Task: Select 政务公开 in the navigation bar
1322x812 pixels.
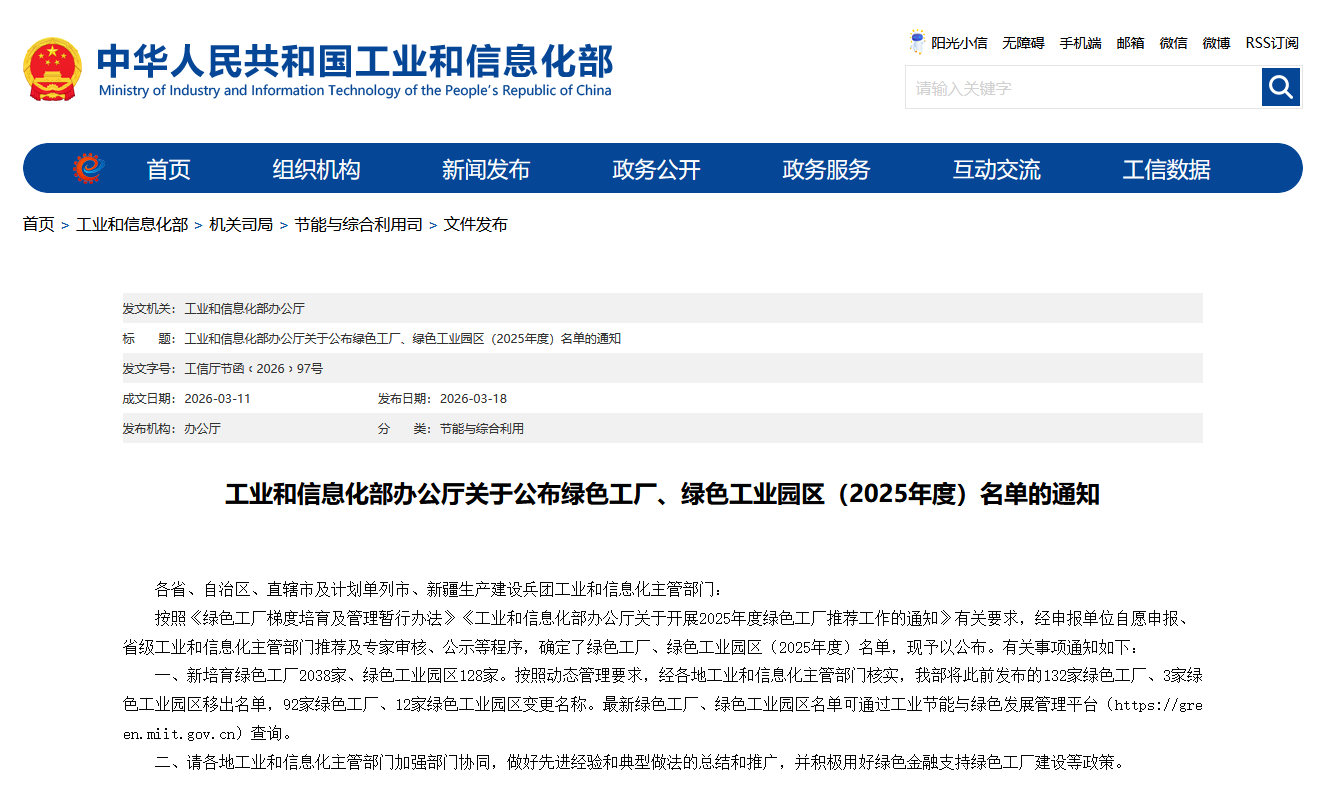Action: click(655, 168)
